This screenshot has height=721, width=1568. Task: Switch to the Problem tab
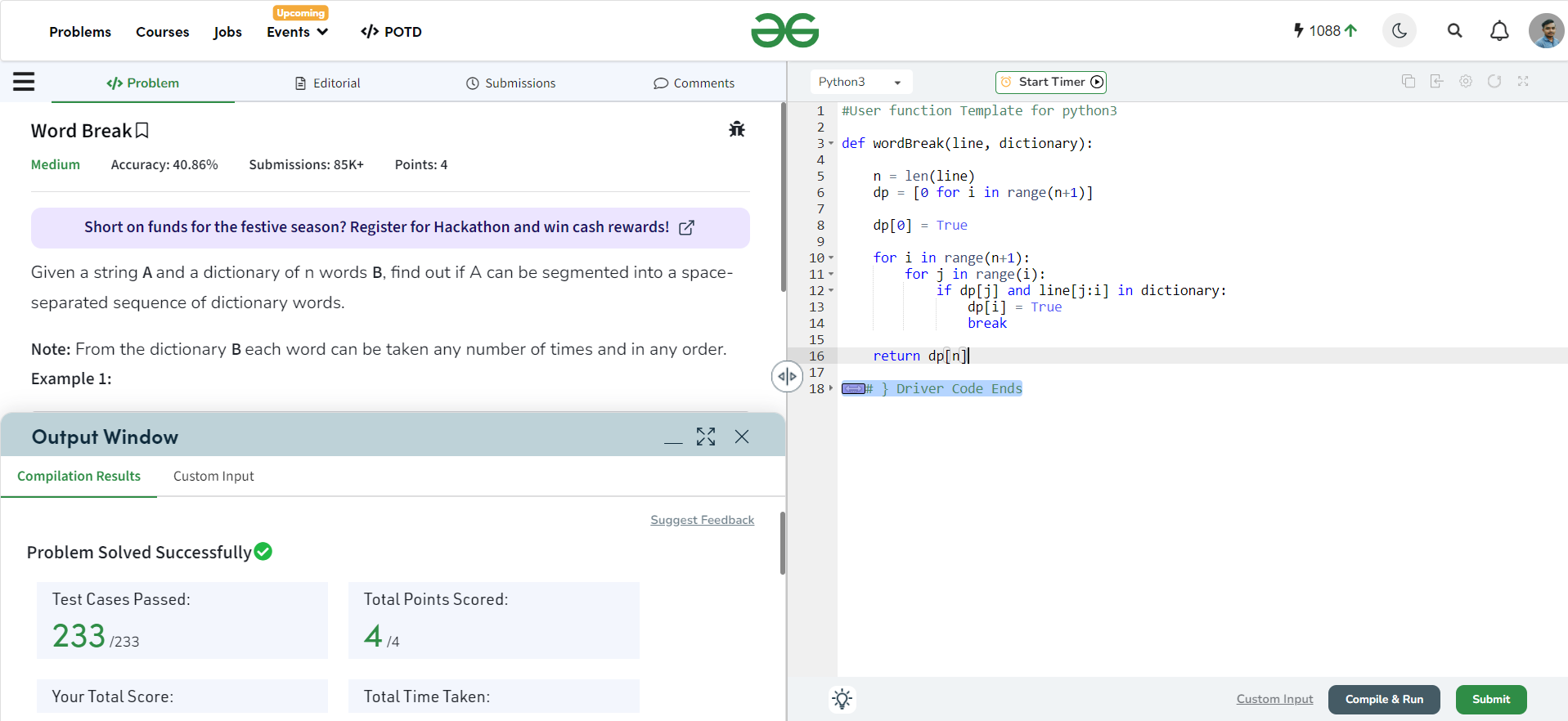point(143,83)
